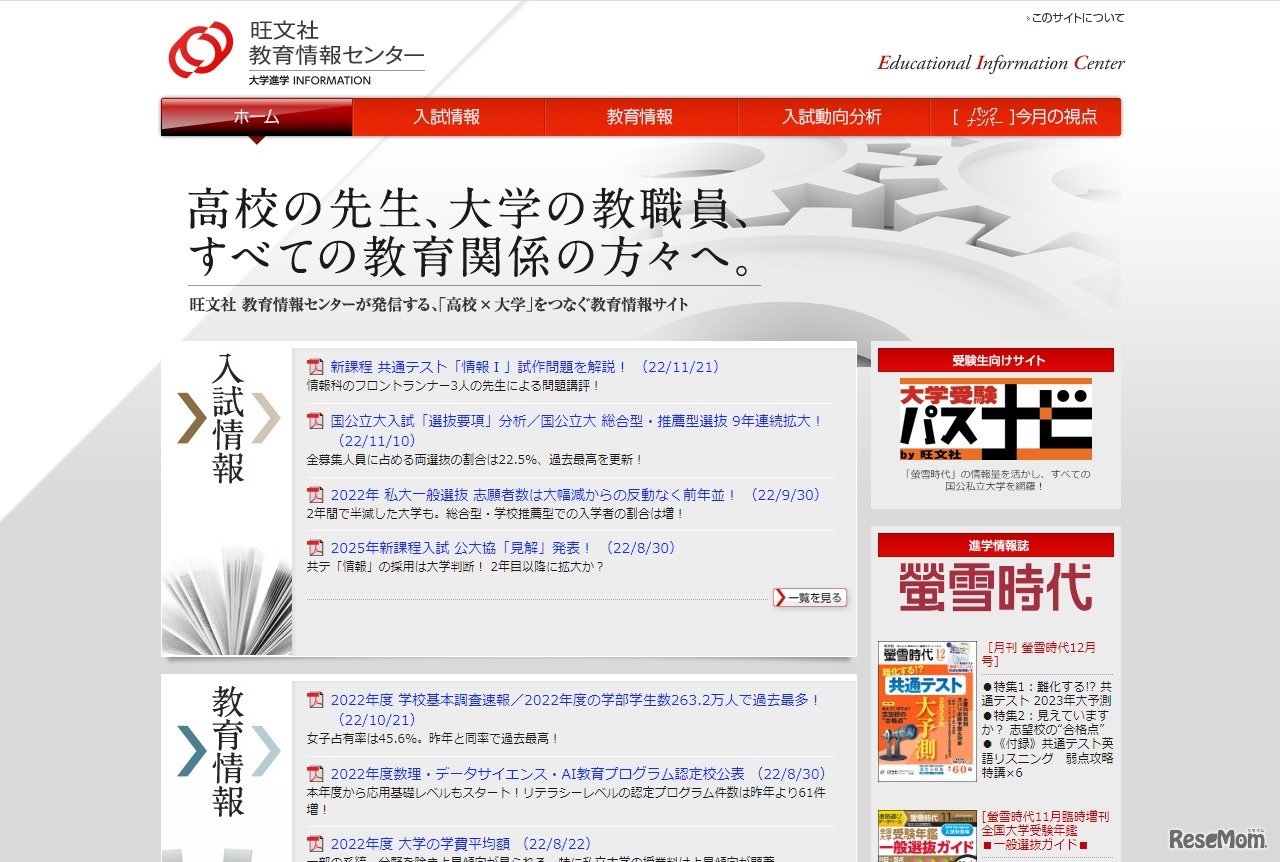Open the 入試情報 navigation tab
The height and width of the screenshot is (862, 1280).
(x=447, y=117)
